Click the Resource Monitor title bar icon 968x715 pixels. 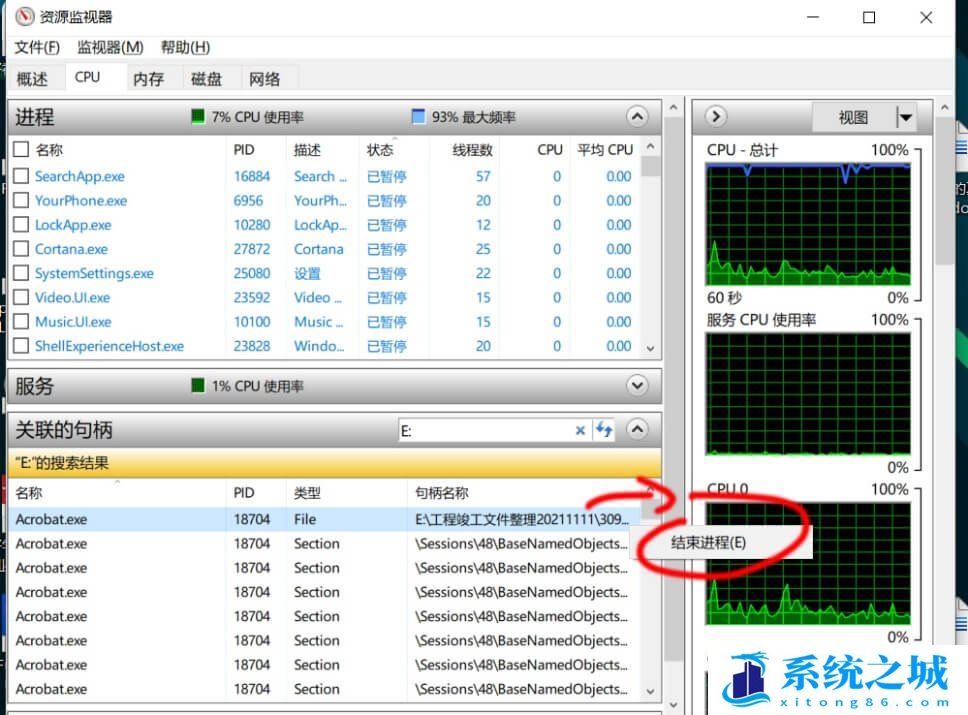pos(25,17)
